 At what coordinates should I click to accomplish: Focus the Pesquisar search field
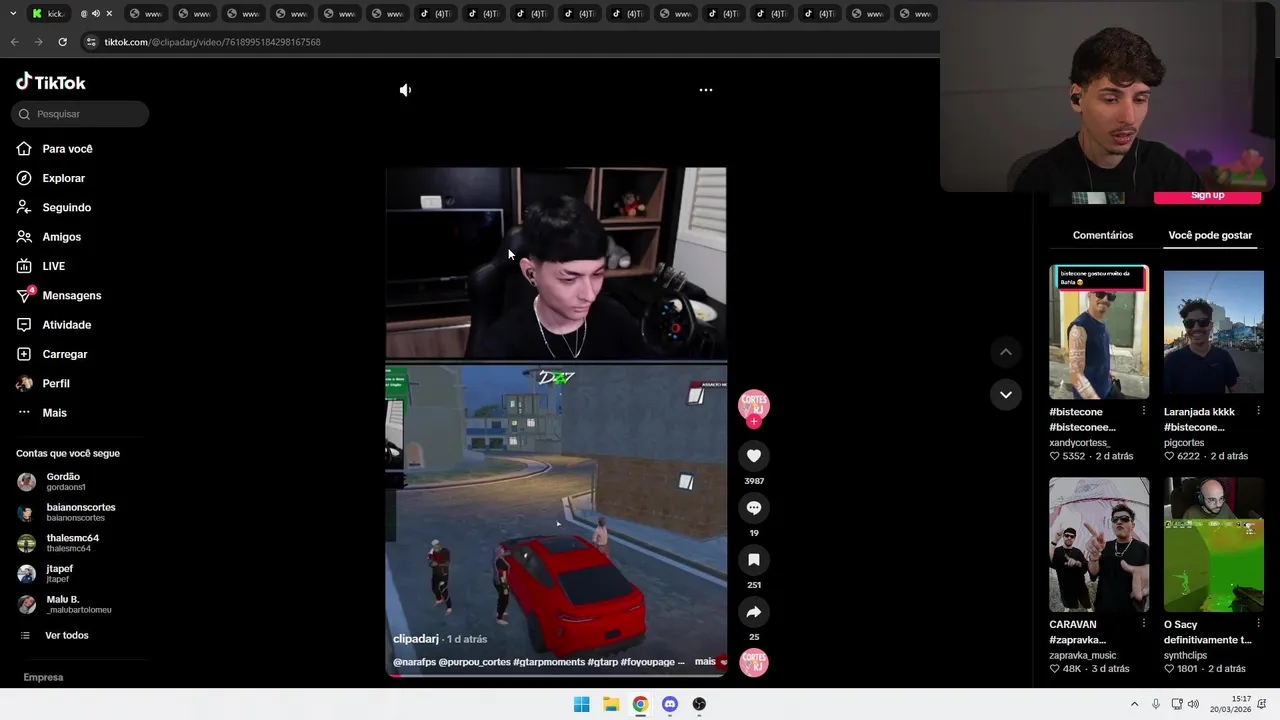click(80, 114)
